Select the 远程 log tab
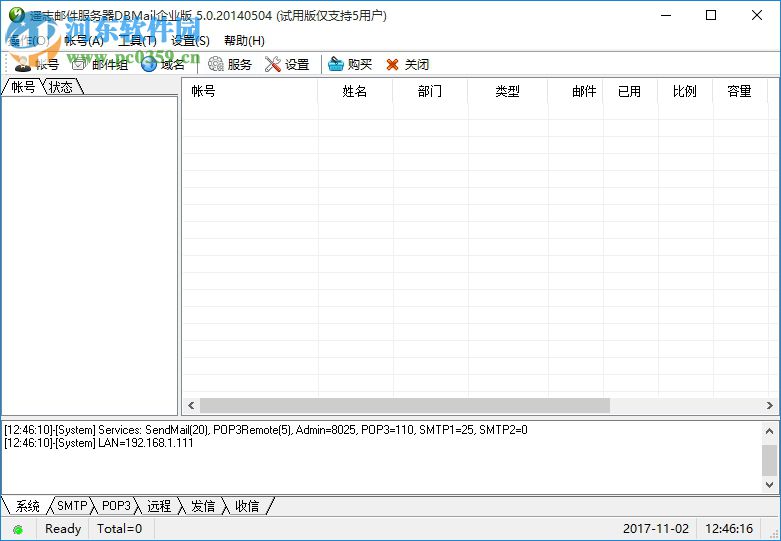 pos(159,506)
